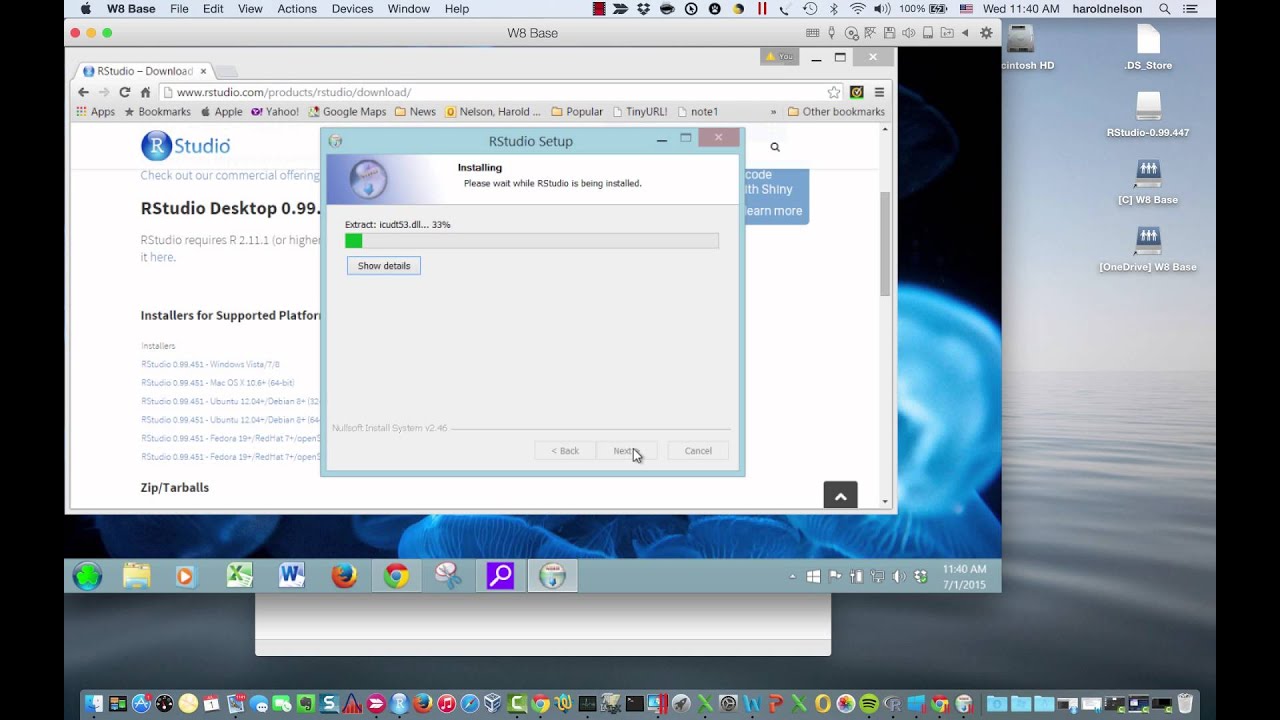Open the Window menu
This screenshot has width=1280, height=720.
click(408, 9)
